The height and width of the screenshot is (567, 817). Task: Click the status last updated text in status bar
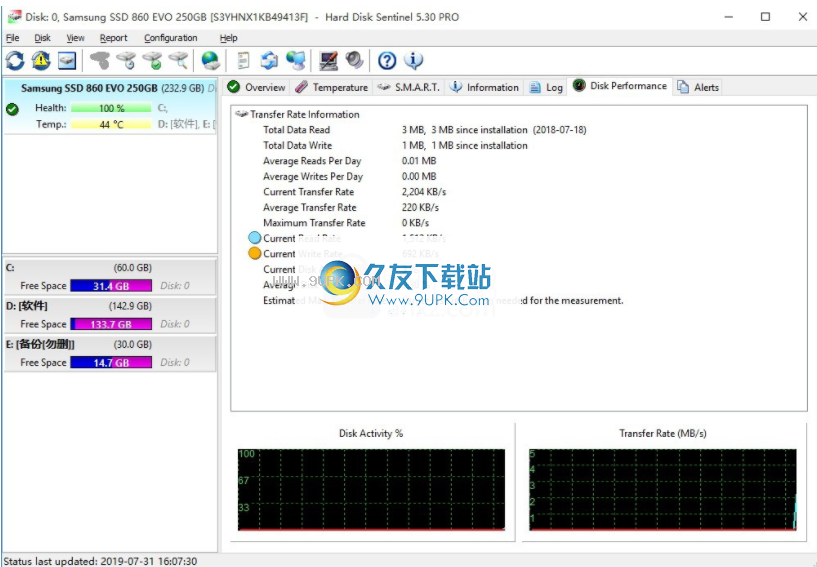click(100, 561)
